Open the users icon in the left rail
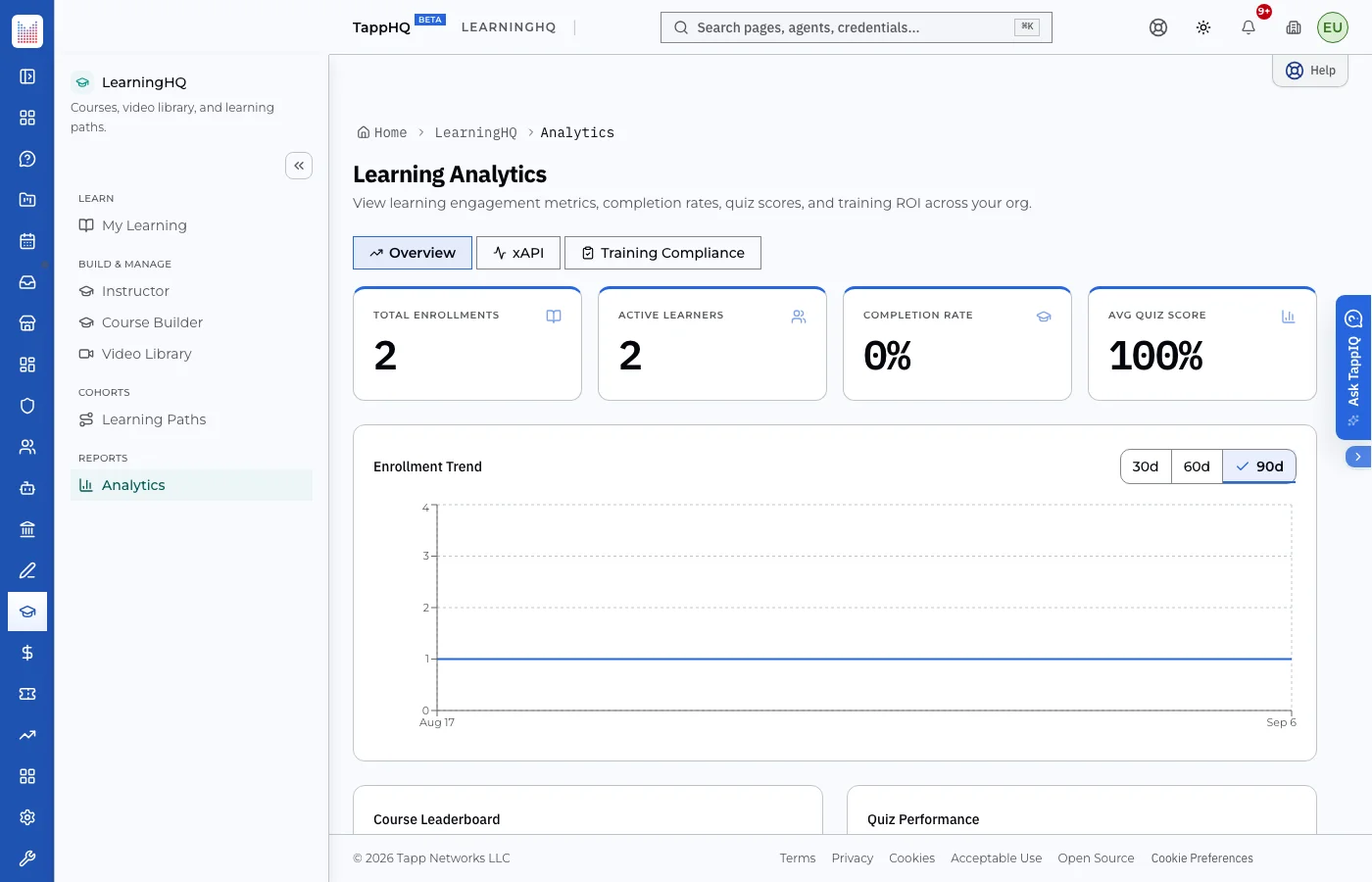The width and height of the screenshot is (1372, 882). (x=27, y=447)
